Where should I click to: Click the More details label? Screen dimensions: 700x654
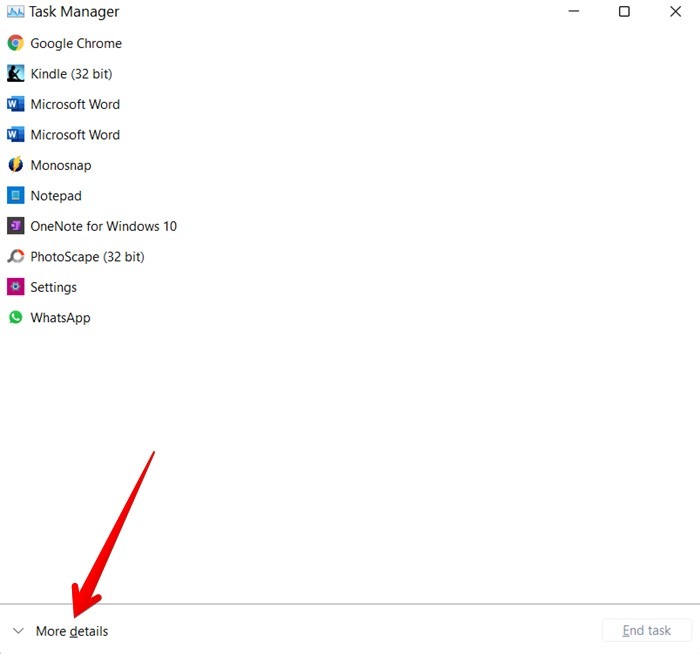pyautogui.click(x=72, y=631)
